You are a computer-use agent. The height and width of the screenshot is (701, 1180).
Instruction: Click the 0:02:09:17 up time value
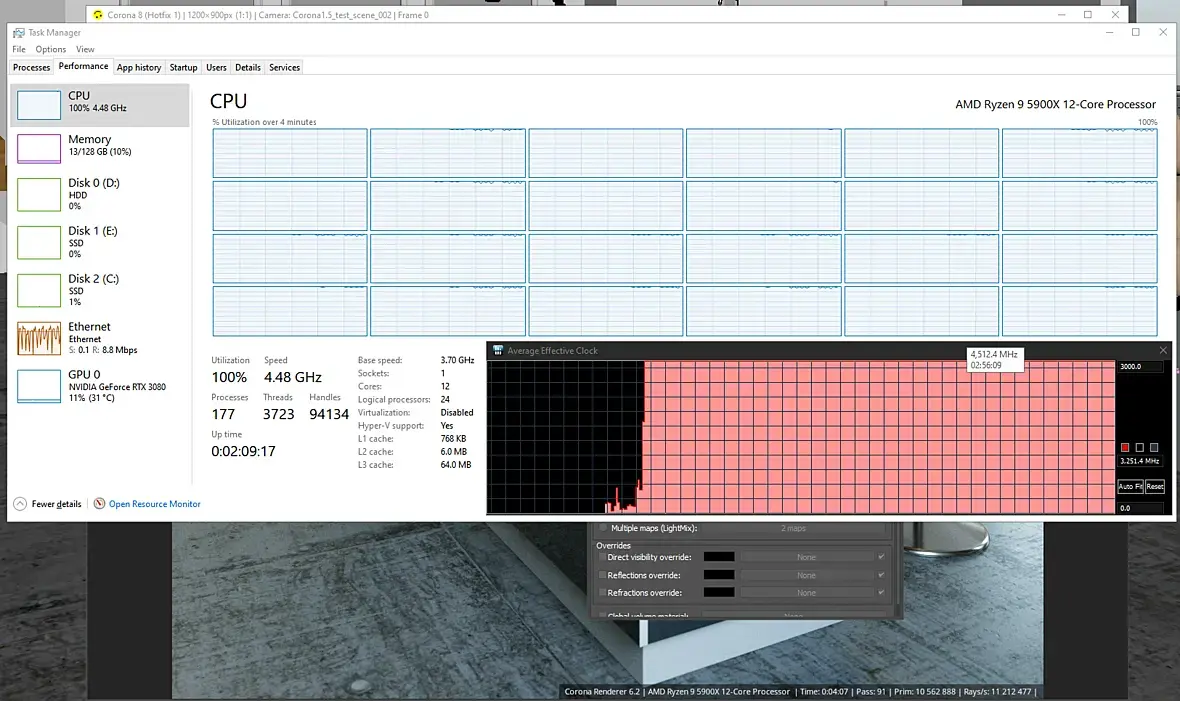click(x=243, y=451)
